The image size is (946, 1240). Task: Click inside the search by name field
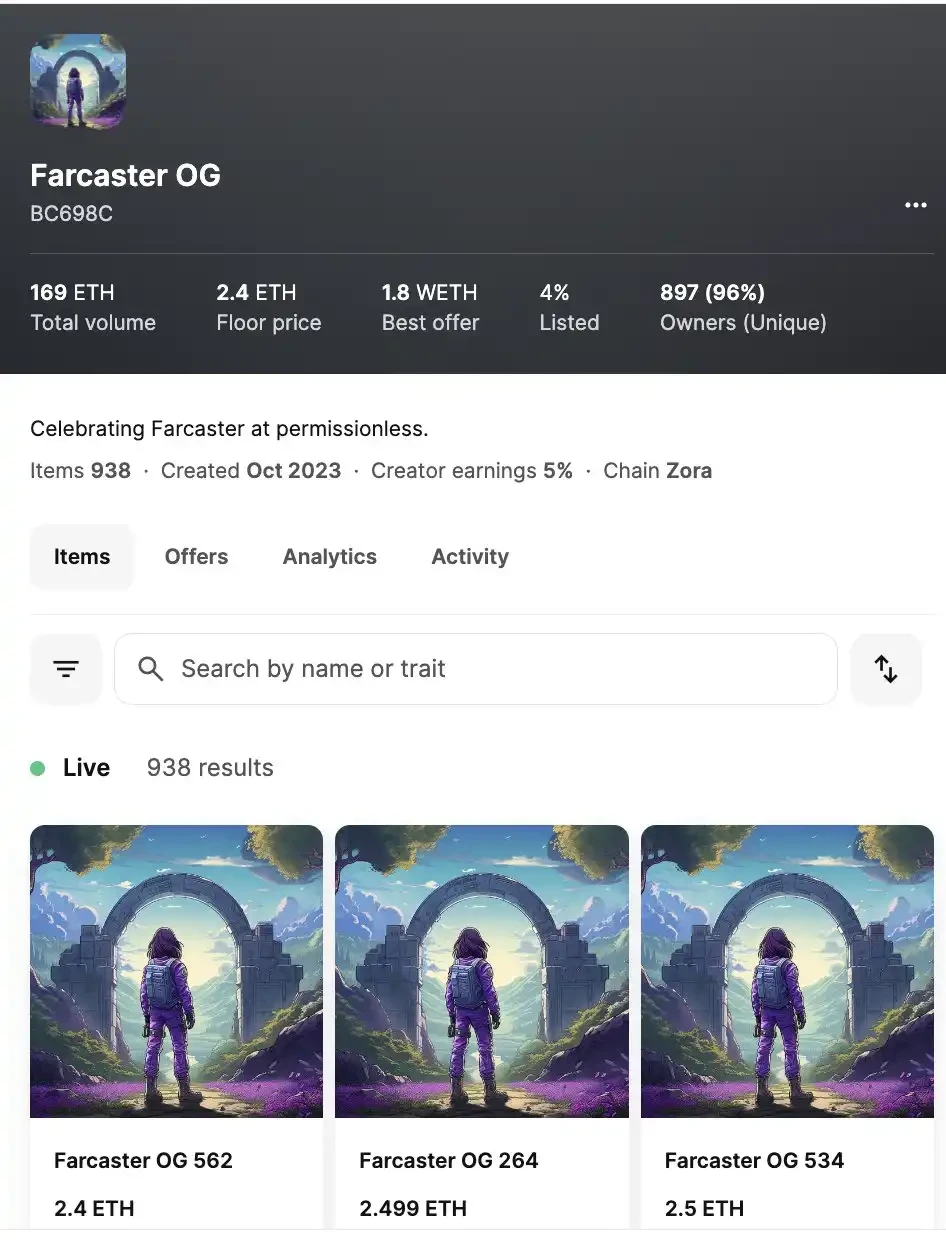475,668
